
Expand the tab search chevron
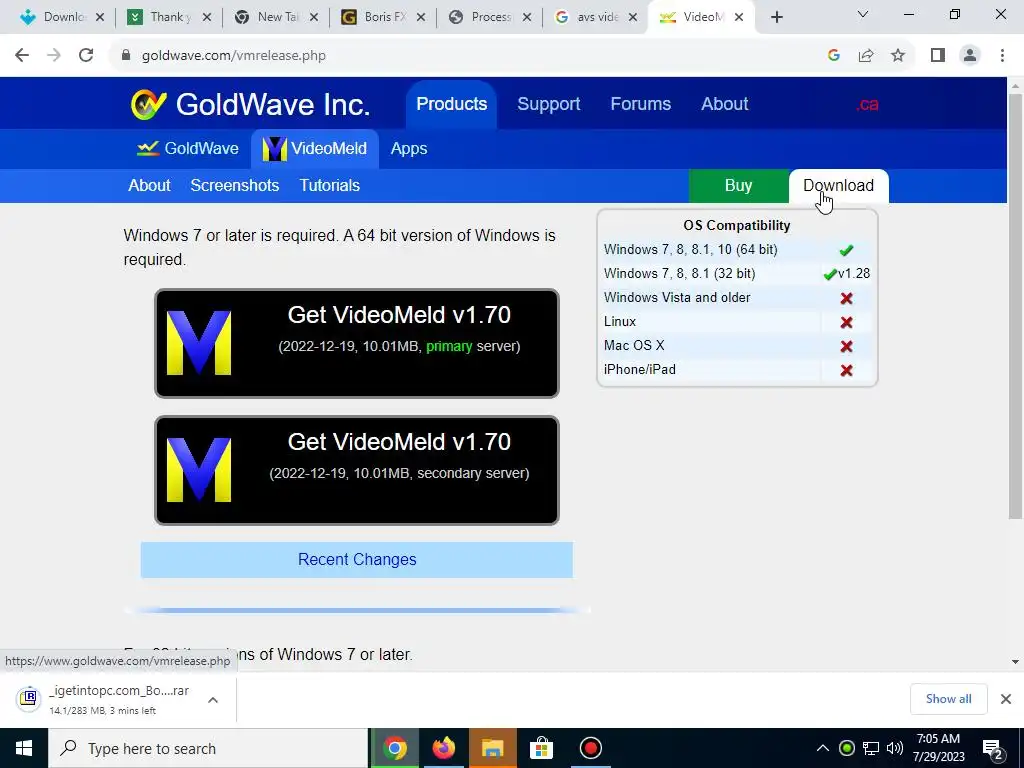pyautogui.click(x=863, y=14)
